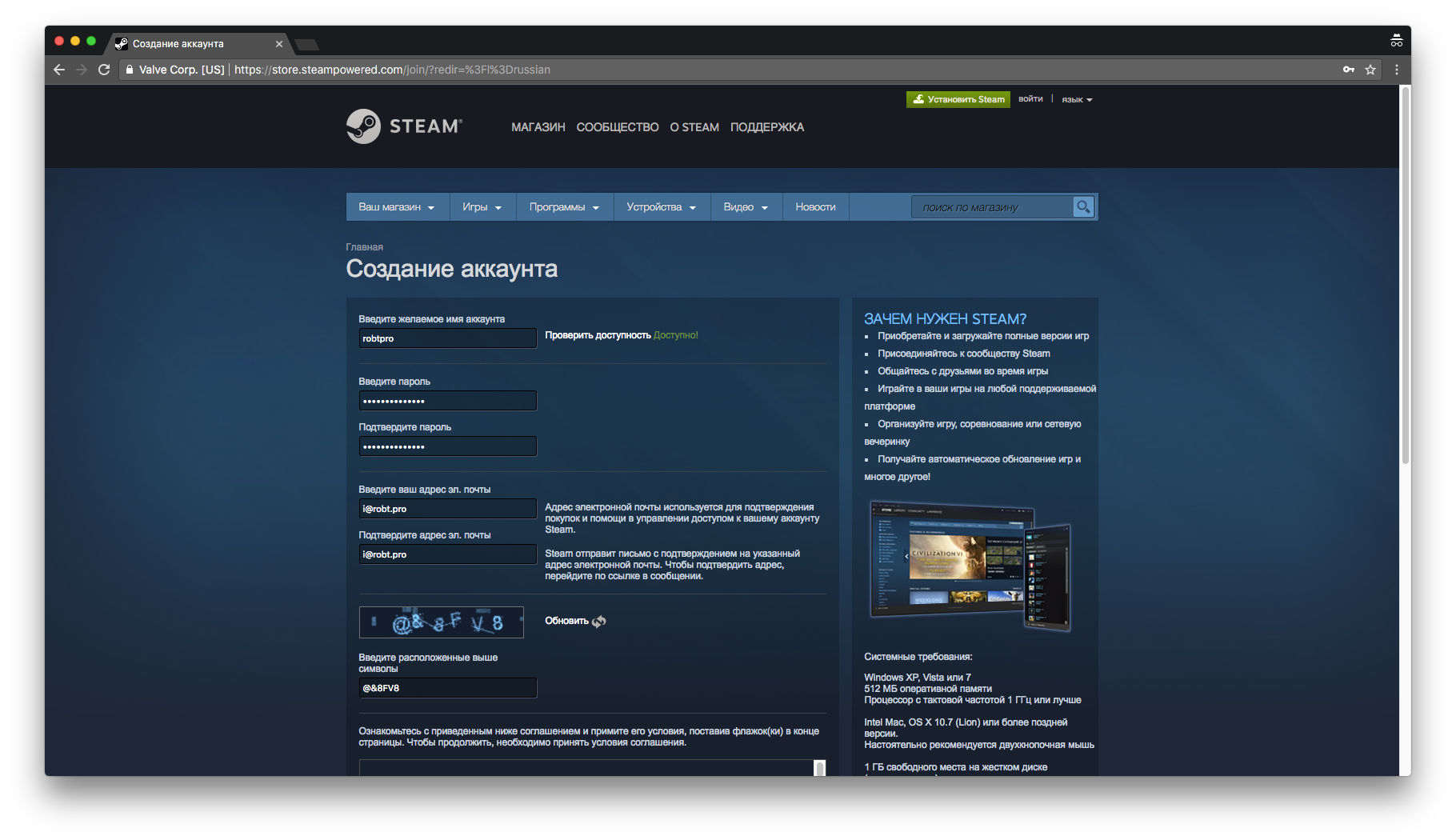
Task: Bookmark this page with star icon
Action: click(x=1370, y=70)
